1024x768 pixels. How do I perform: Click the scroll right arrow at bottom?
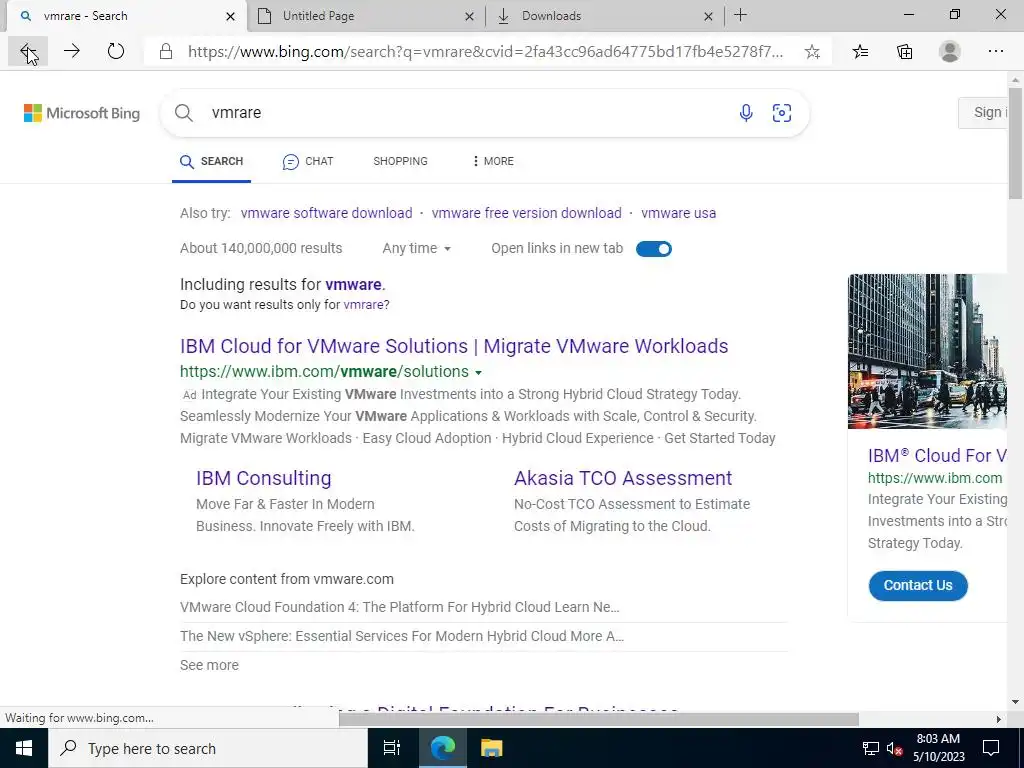[x=999, y=719]
